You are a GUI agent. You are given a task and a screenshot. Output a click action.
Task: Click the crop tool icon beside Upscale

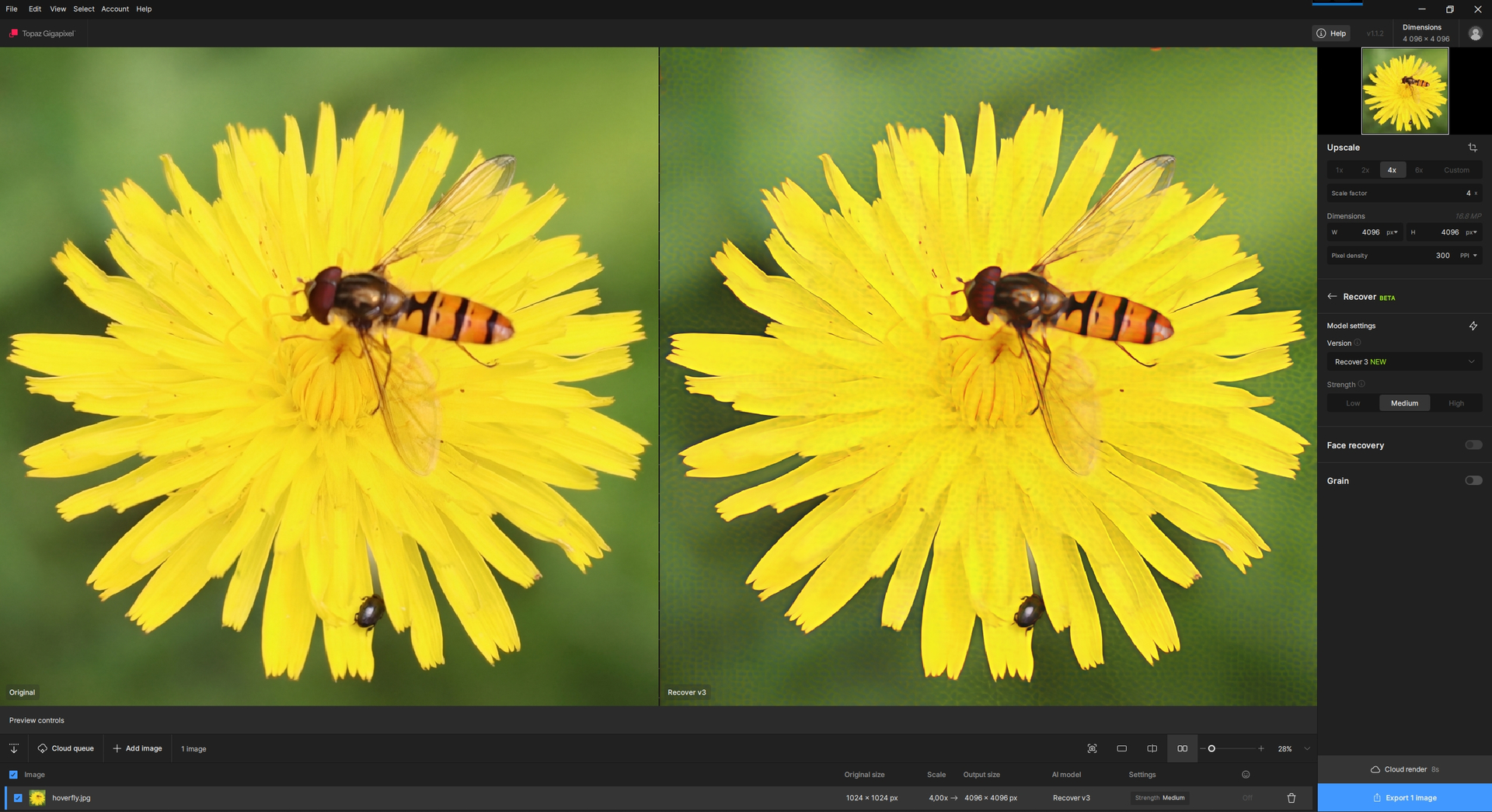1472,148
